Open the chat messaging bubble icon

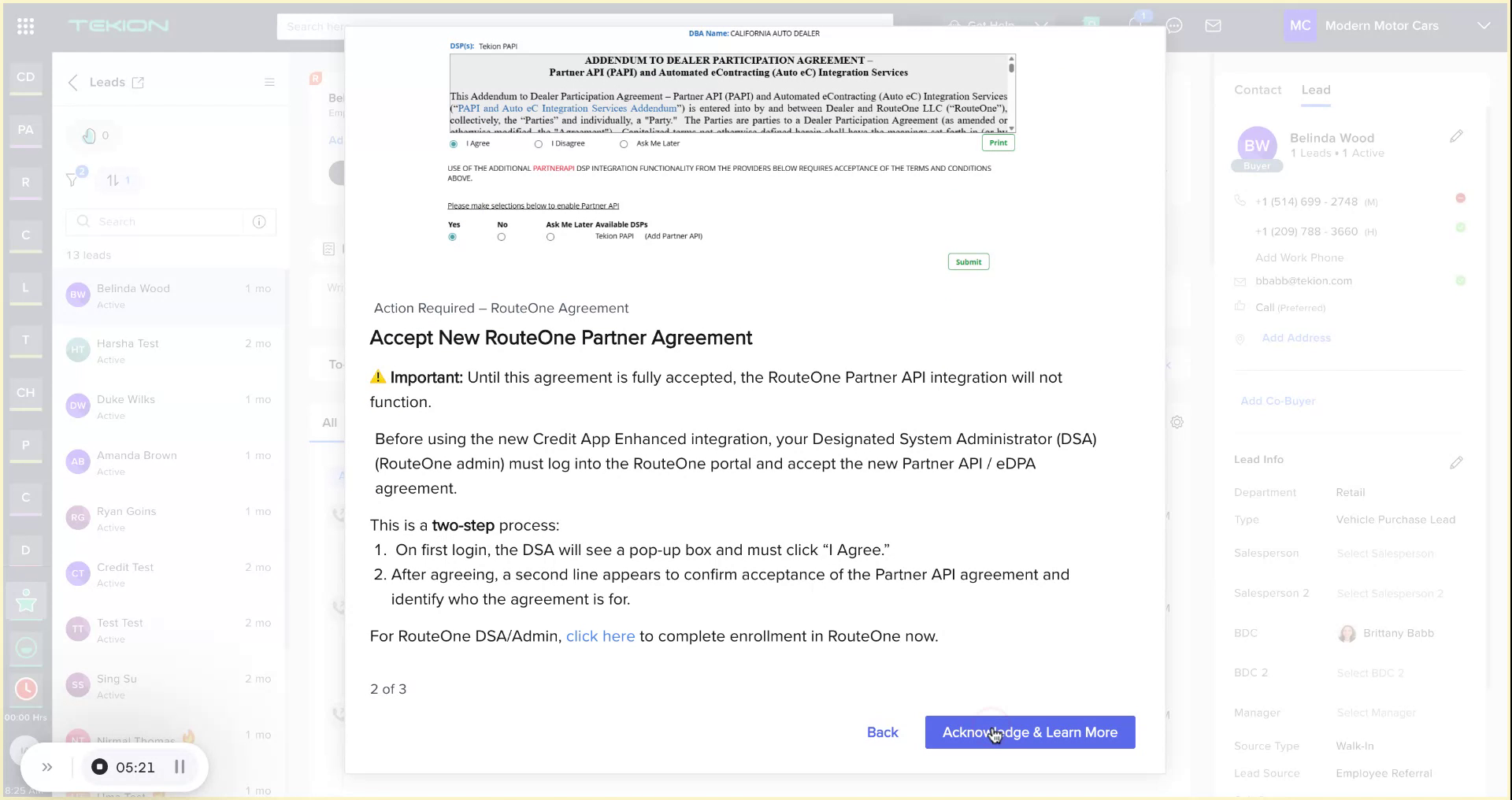pos(1175,25)
